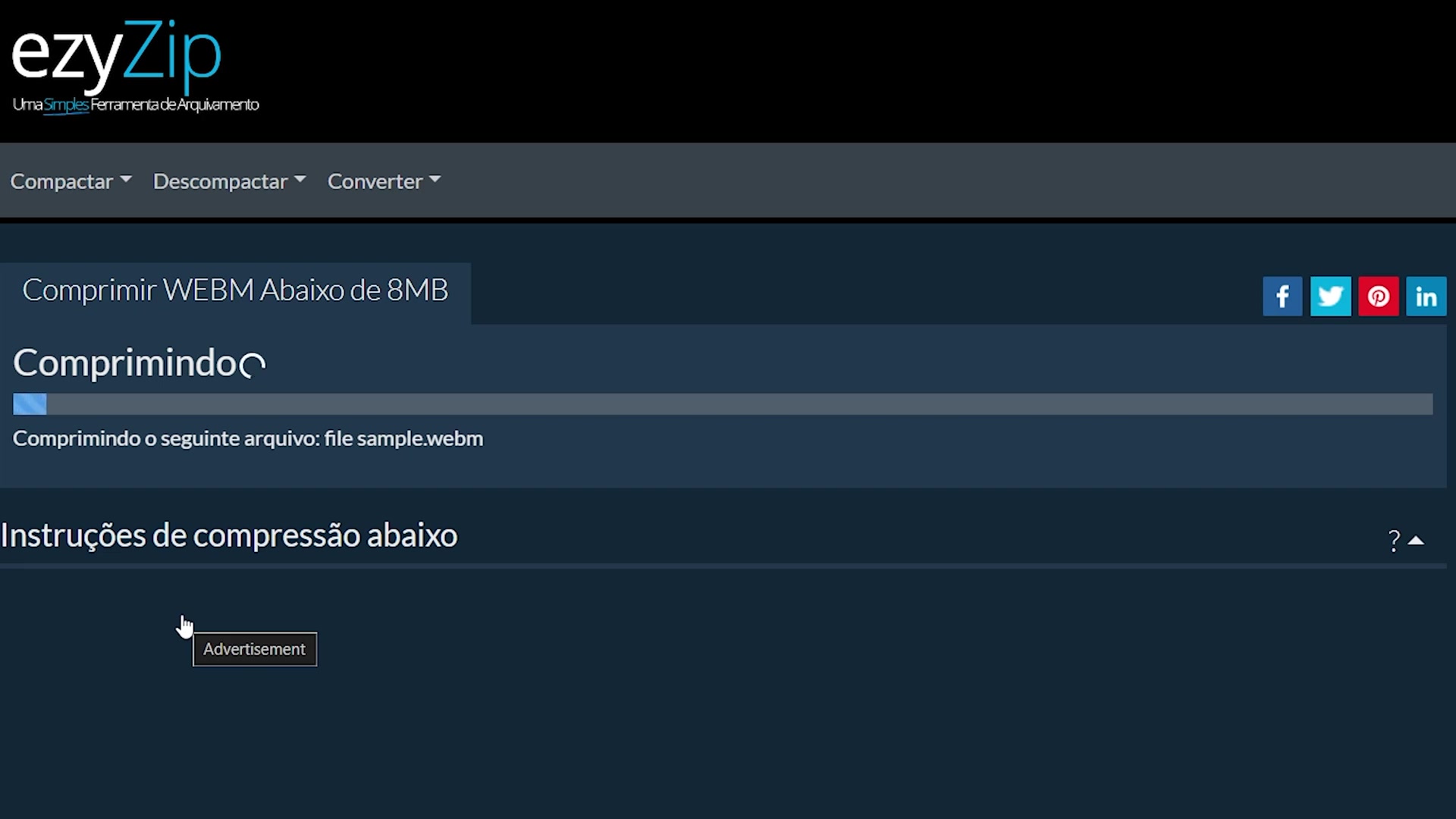
Task: Click the Advertisement label
Action: click(x=254, y=648)
